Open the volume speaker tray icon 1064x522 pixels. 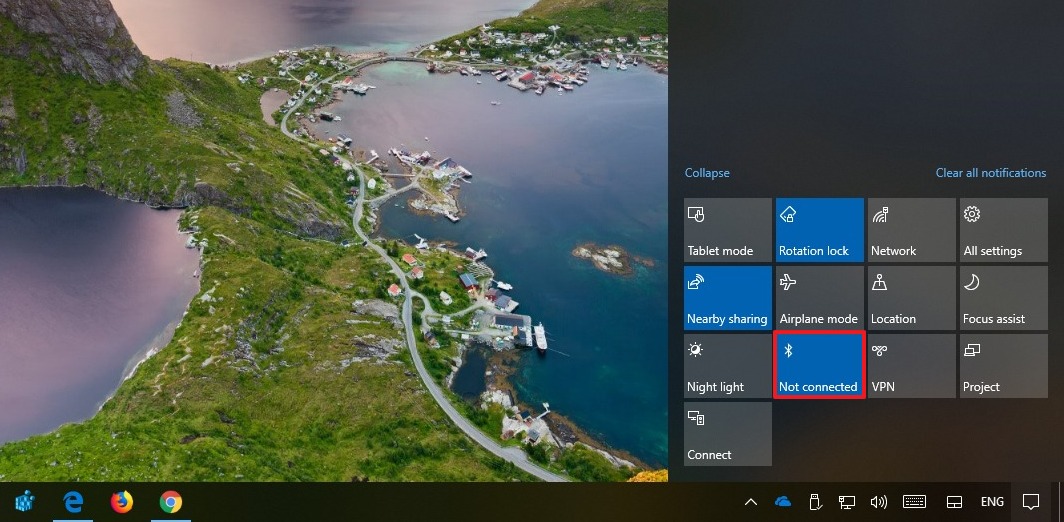[879, 502]
